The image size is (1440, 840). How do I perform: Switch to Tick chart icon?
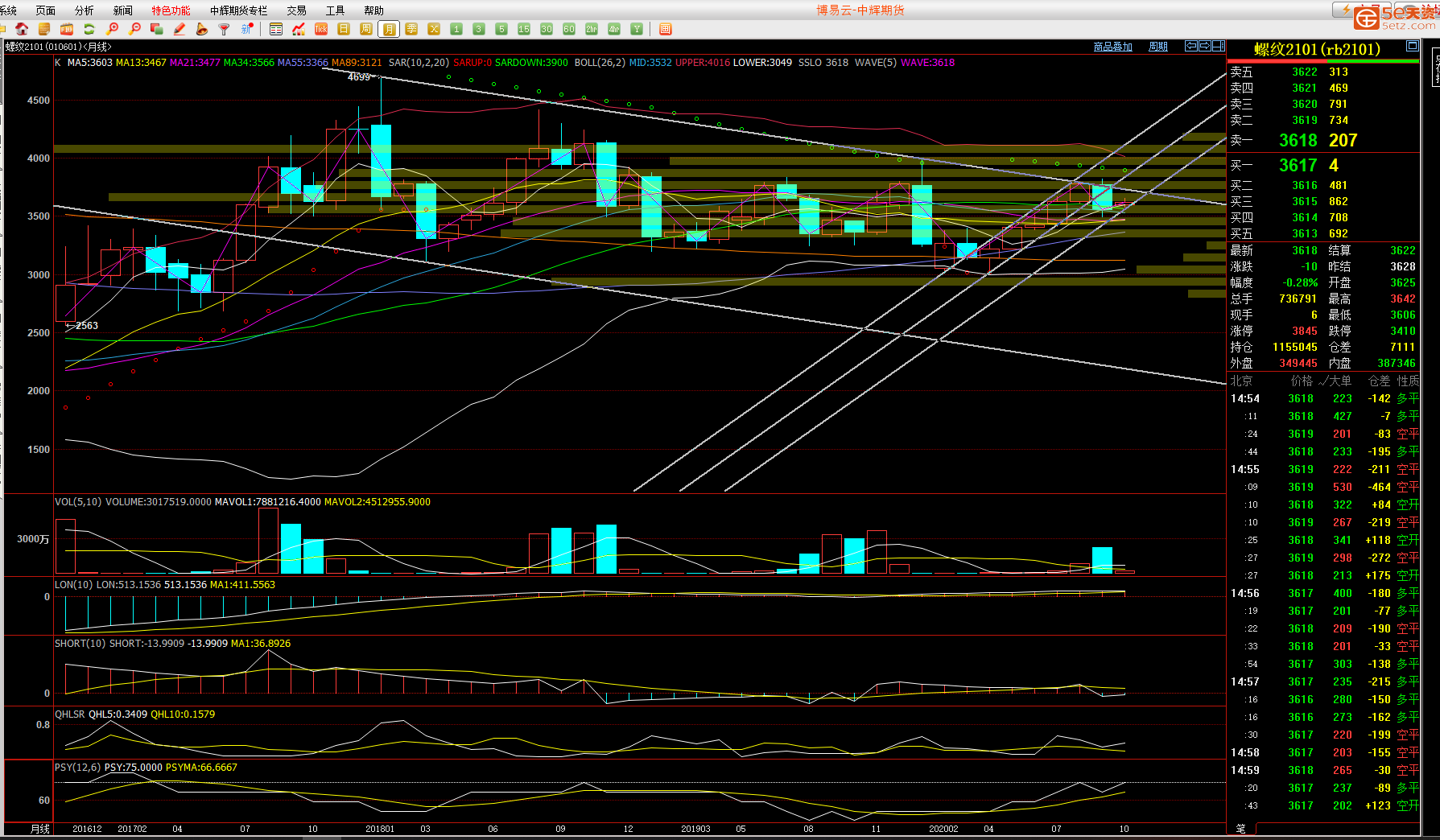tap(321, 29)
